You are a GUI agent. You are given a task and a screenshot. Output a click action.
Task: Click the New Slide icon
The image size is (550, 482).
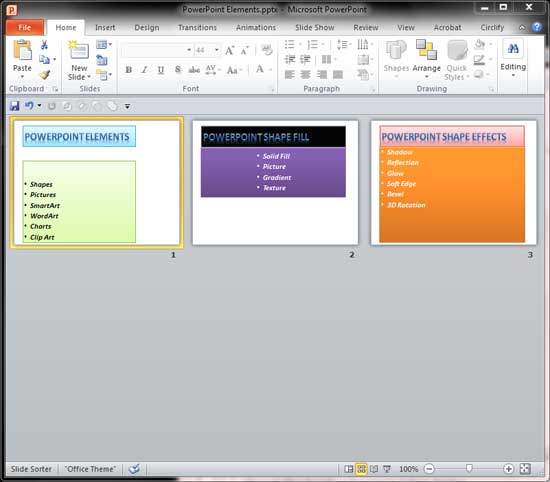pos(79,50)
